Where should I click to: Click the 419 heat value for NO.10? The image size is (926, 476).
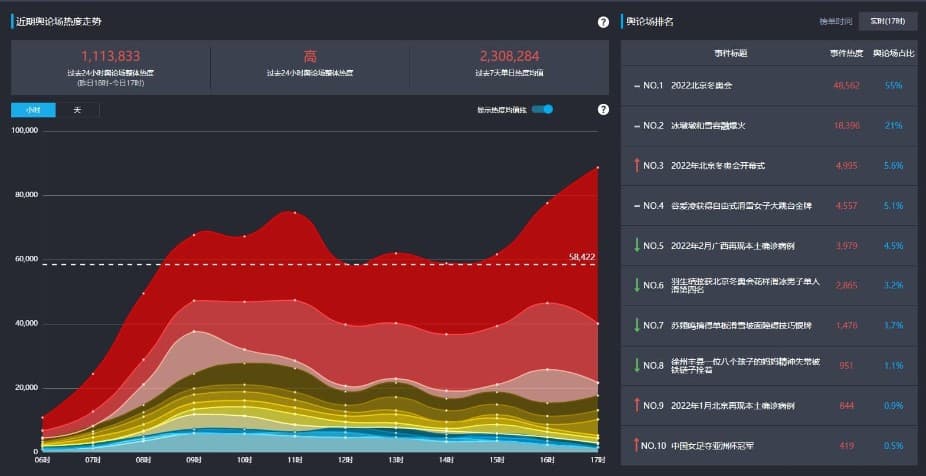846,446
